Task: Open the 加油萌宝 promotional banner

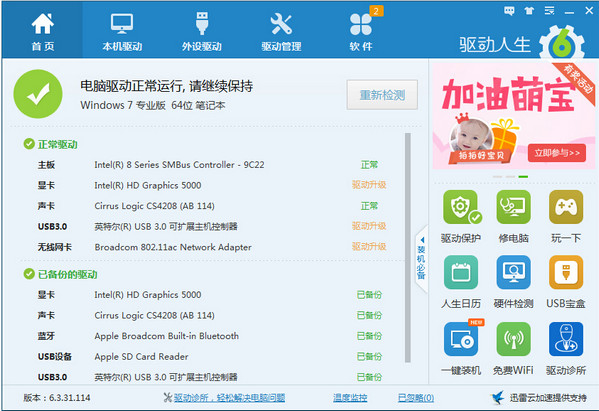Action: click(x=514, y=117)
